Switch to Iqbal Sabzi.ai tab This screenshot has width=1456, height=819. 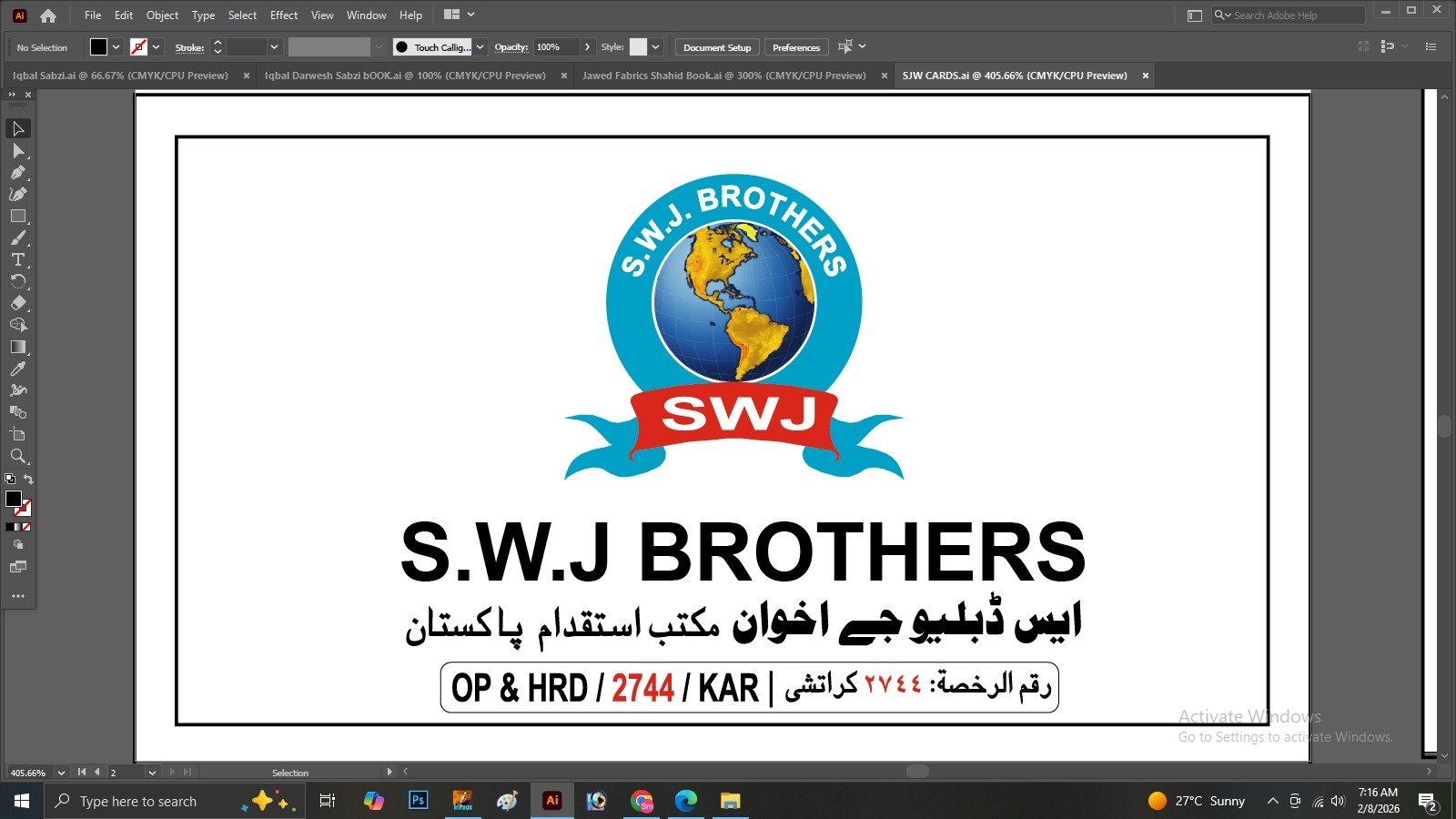[x=120, y=76]
